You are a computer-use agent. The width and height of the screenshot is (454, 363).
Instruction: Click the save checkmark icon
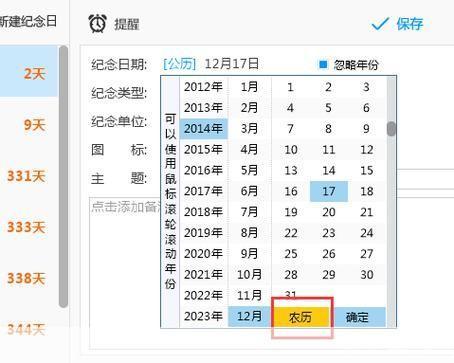(380, 24)
